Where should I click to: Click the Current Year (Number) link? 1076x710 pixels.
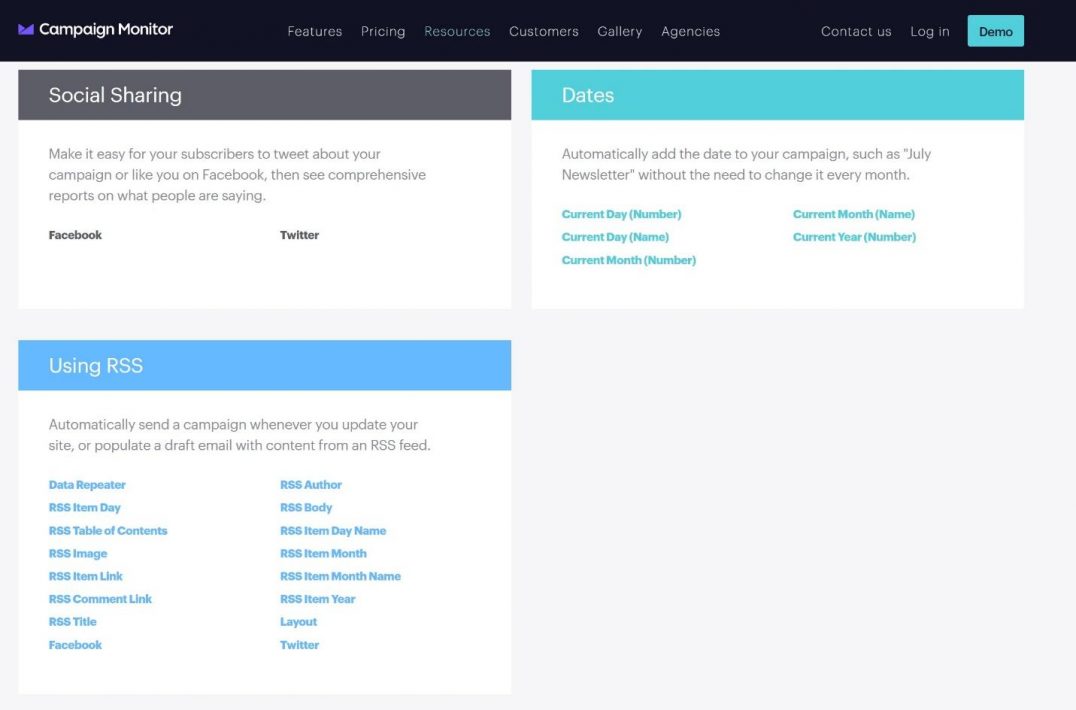click(x=854, y=236)
